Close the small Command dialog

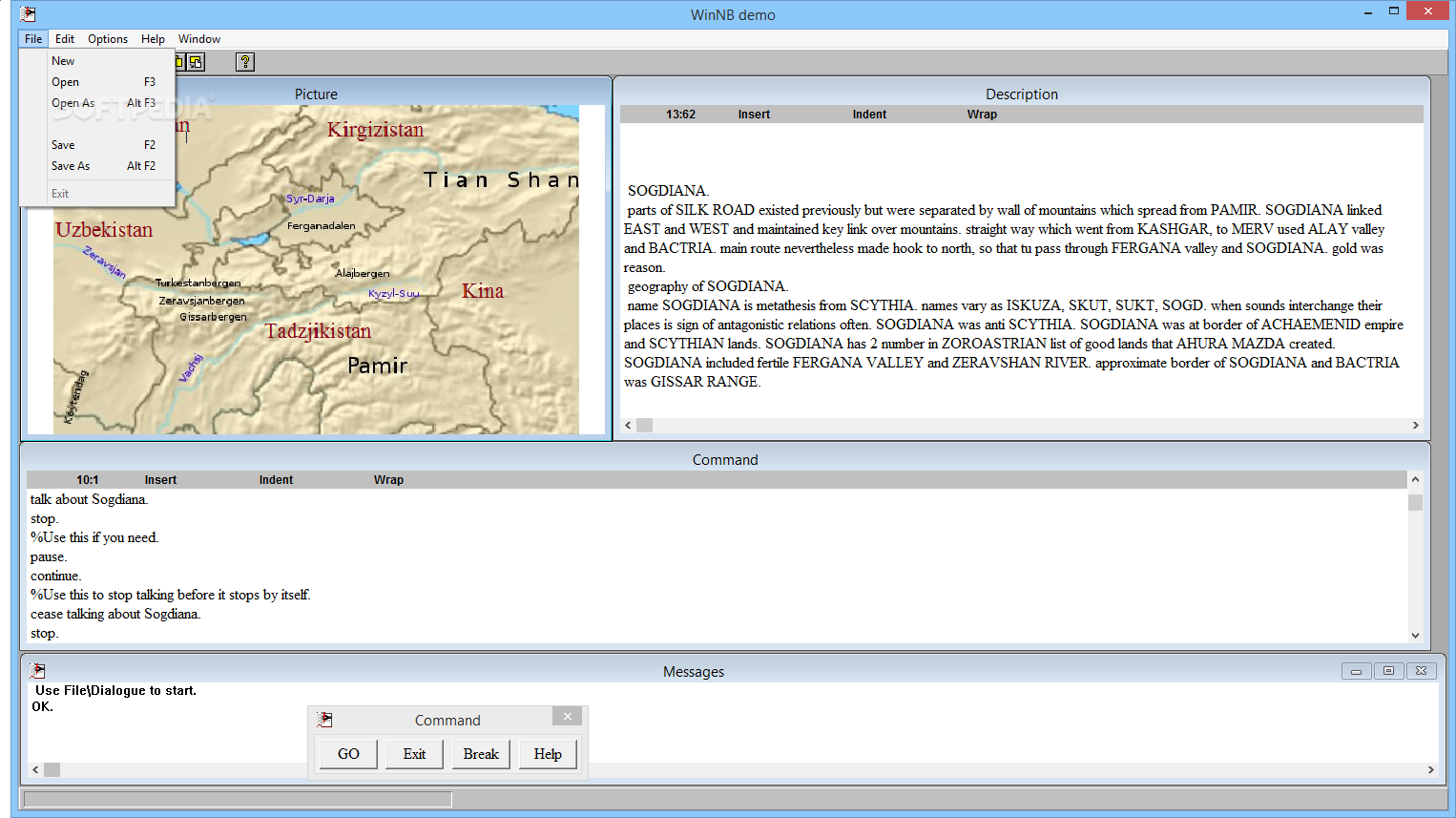click(567, 717)
